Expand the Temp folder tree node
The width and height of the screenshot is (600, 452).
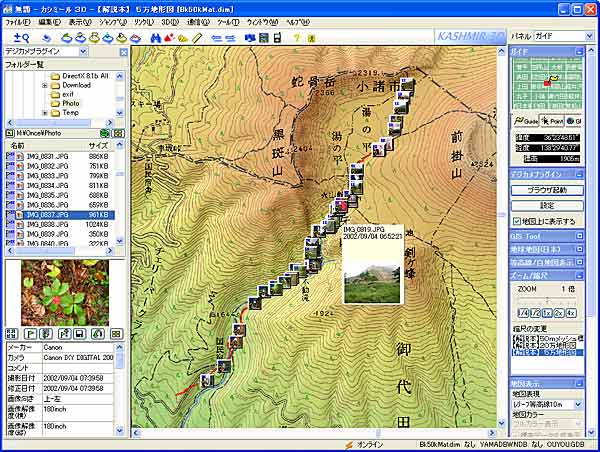(43, 112)
